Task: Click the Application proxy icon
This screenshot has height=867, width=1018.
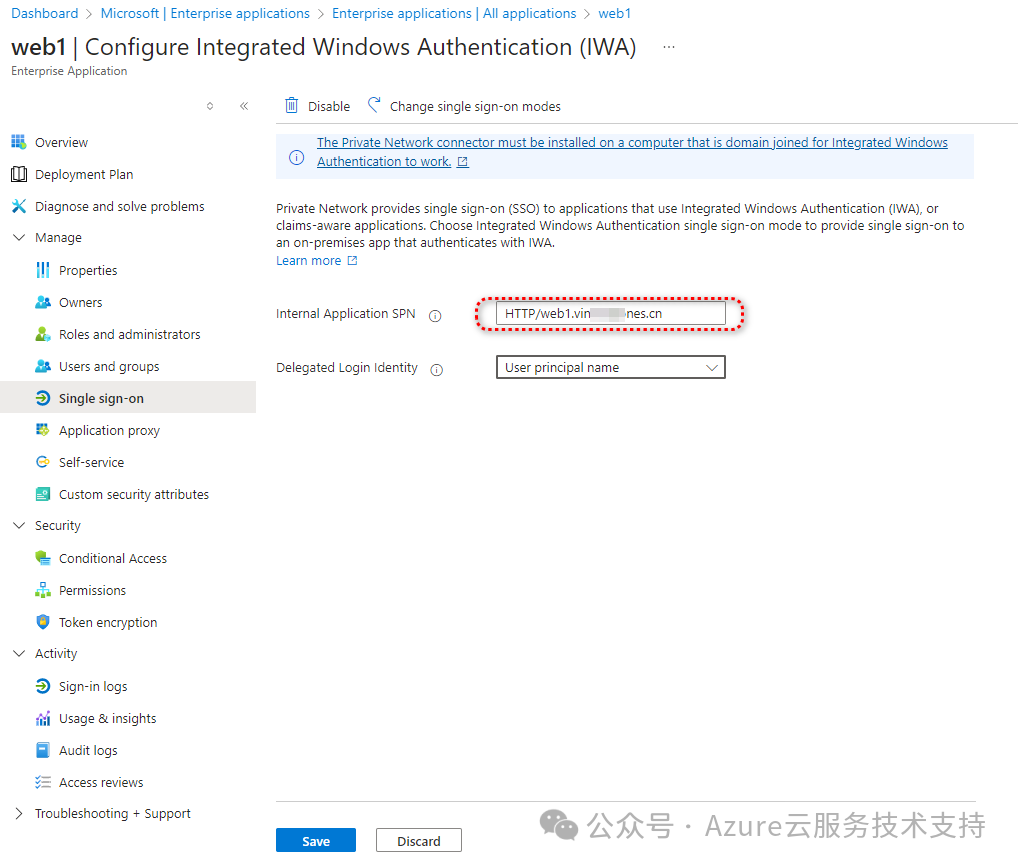Action: (43, 430)
